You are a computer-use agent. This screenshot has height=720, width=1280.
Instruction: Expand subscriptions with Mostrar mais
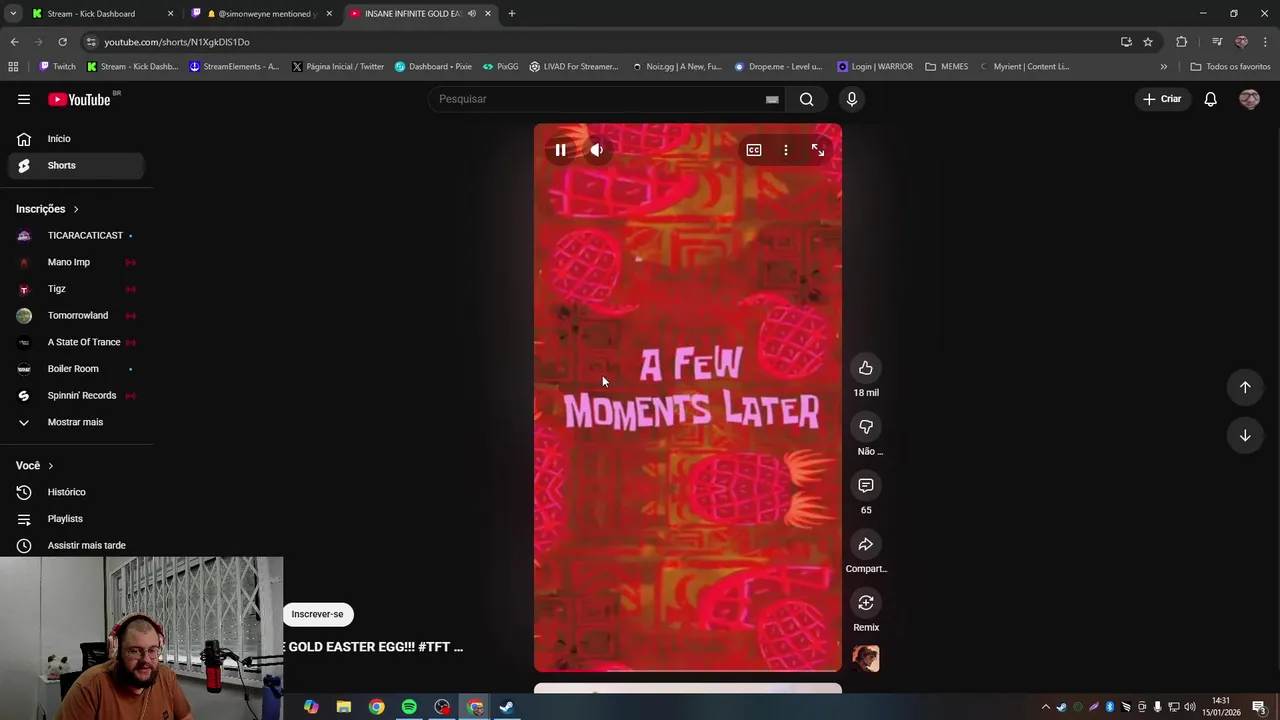pos(76,422)
